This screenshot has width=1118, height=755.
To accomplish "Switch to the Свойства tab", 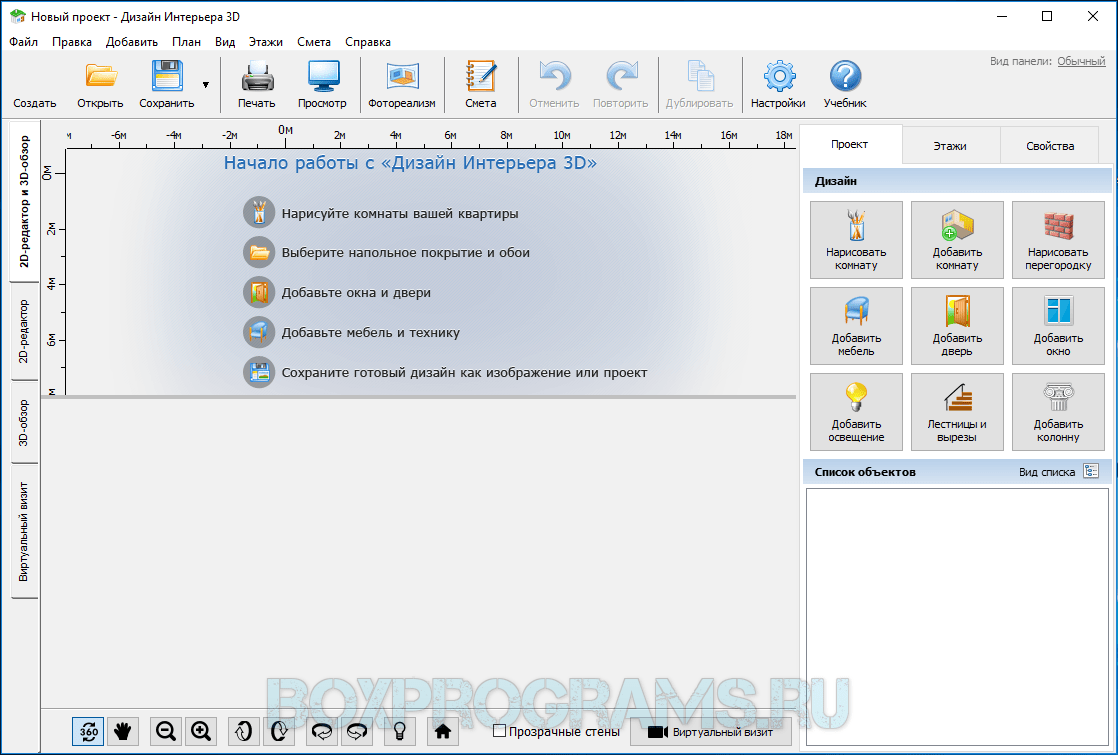I will (x=1050, y=145).
